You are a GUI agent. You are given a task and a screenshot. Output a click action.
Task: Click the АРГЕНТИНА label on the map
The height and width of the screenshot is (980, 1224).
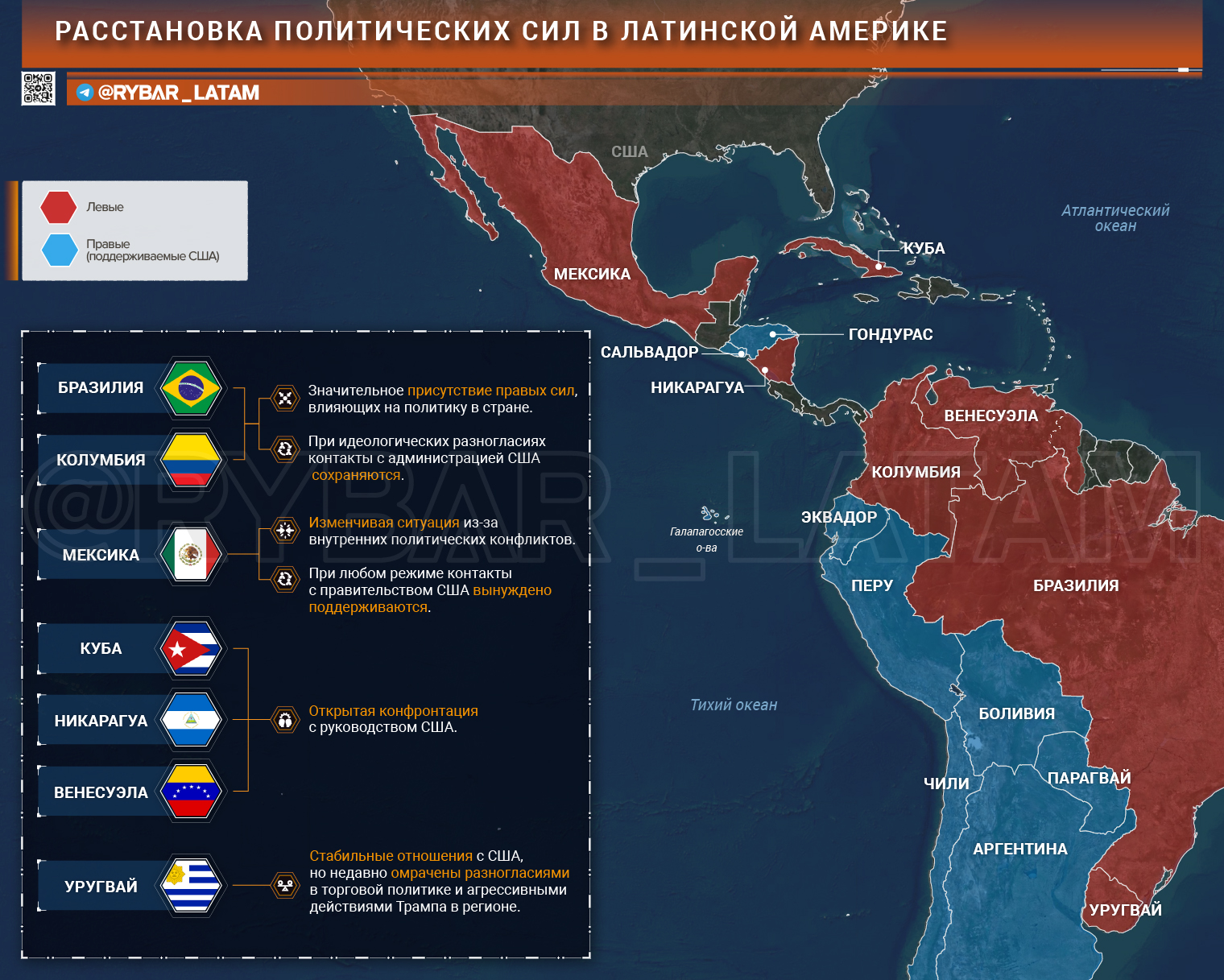coord(1019,850)
